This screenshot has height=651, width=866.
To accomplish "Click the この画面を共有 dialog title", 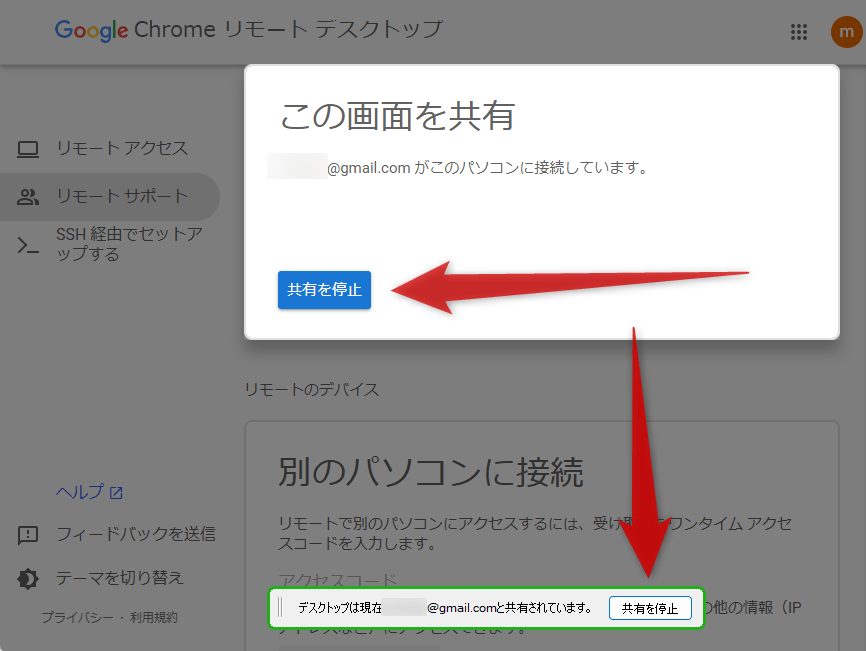I will click(397, 117).
